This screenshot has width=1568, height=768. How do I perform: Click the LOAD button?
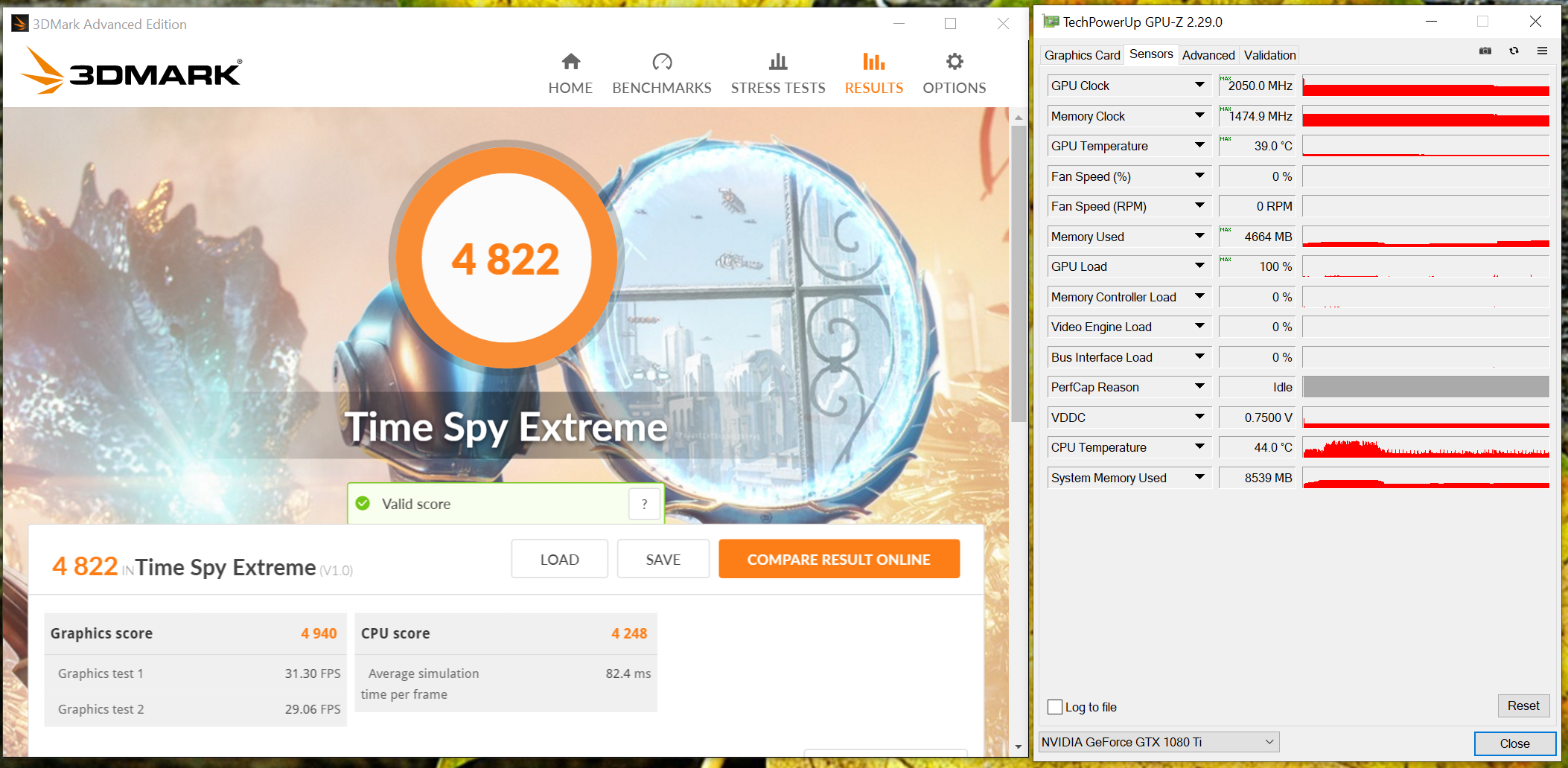(x=560, y=559)
